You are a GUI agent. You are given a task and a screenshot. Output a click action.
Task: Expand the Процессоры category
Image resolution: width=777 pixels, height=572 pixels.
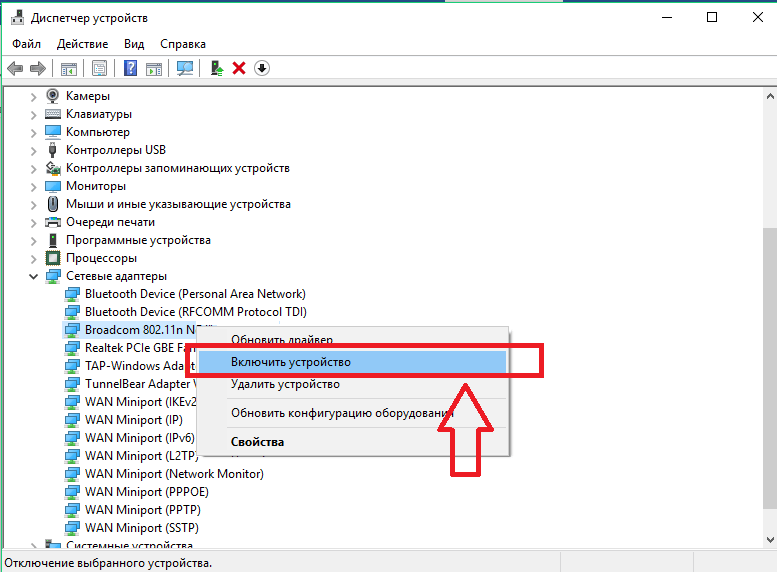pos(33,259)
